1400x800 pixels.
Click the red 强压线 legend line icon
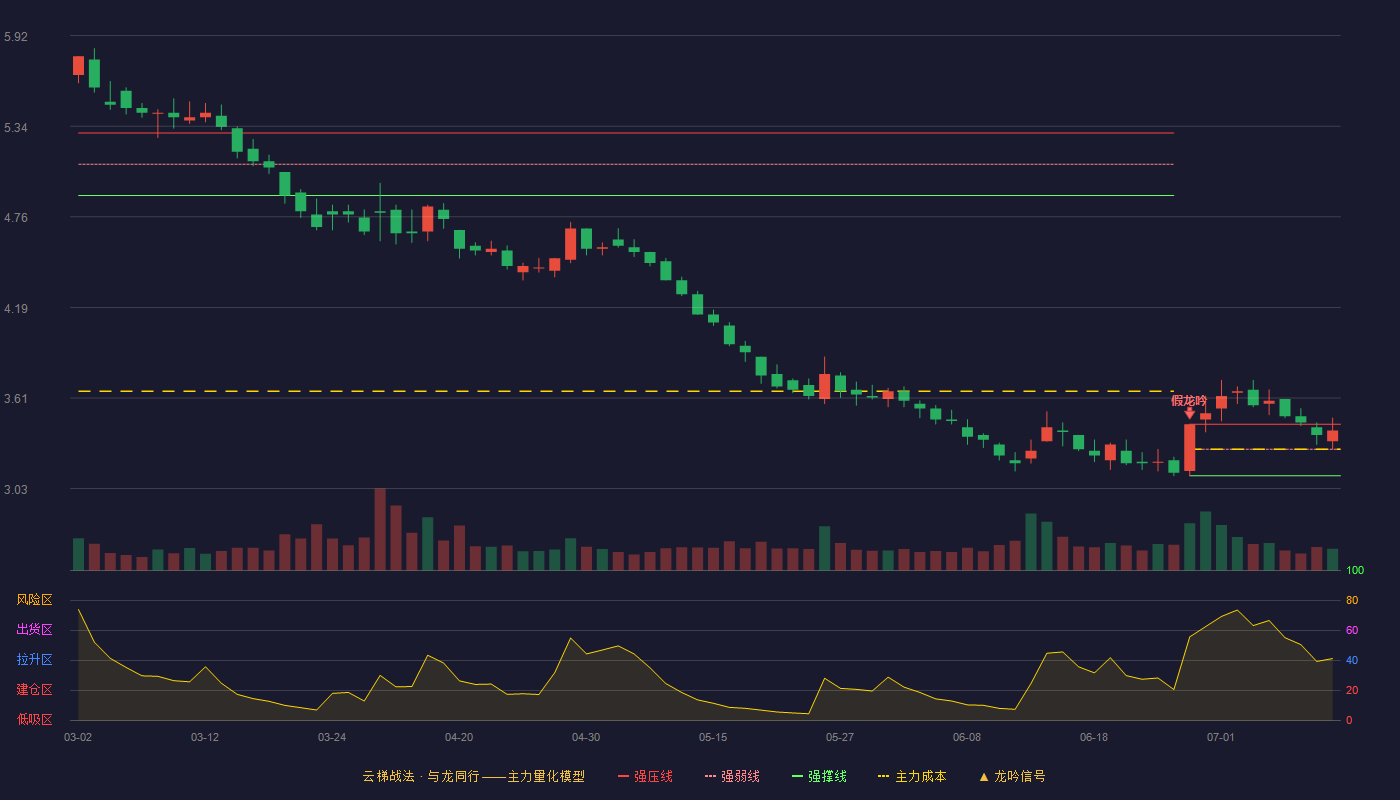pyautogui.click(x=623, y=776)
